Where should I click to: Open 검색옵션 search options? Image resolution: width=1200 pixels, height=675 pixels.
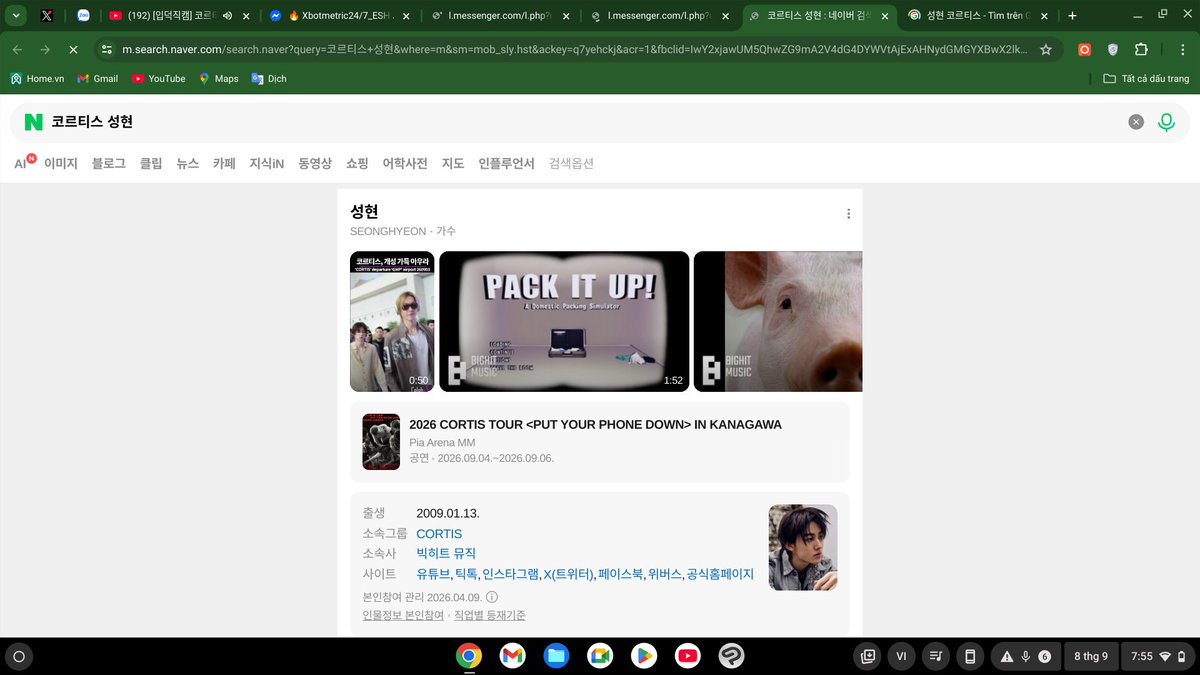pos(571,163)
